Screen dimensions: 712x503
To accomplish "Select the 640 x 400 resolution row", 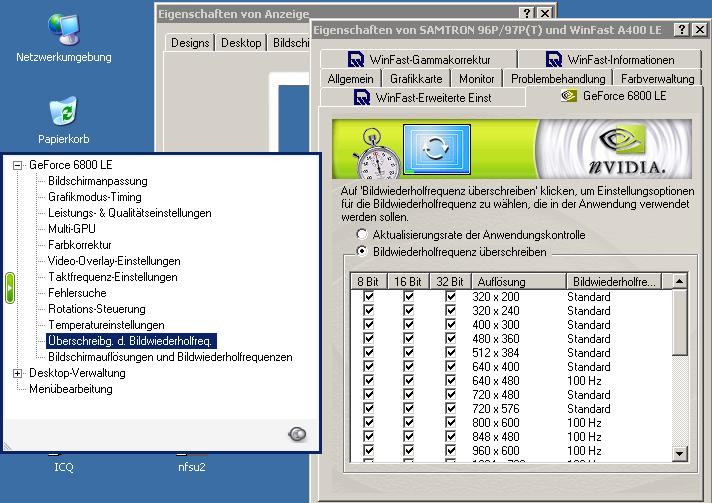I will (x=511, y=366).
